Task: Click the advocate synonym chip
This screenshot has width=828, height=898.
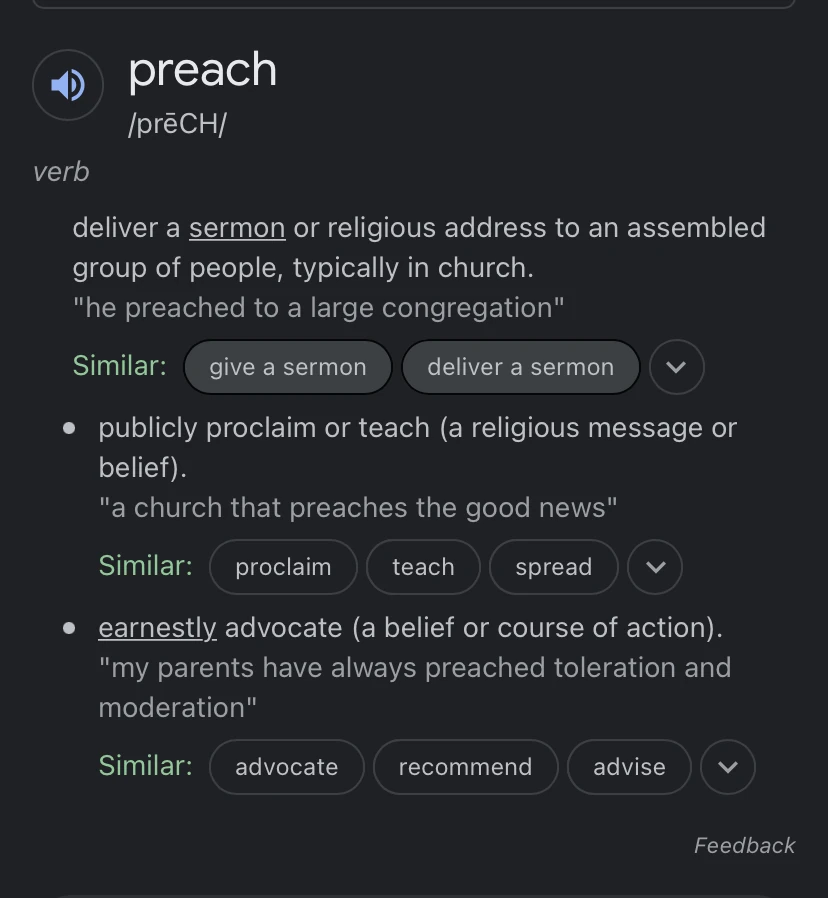Action: coord(286,767)
